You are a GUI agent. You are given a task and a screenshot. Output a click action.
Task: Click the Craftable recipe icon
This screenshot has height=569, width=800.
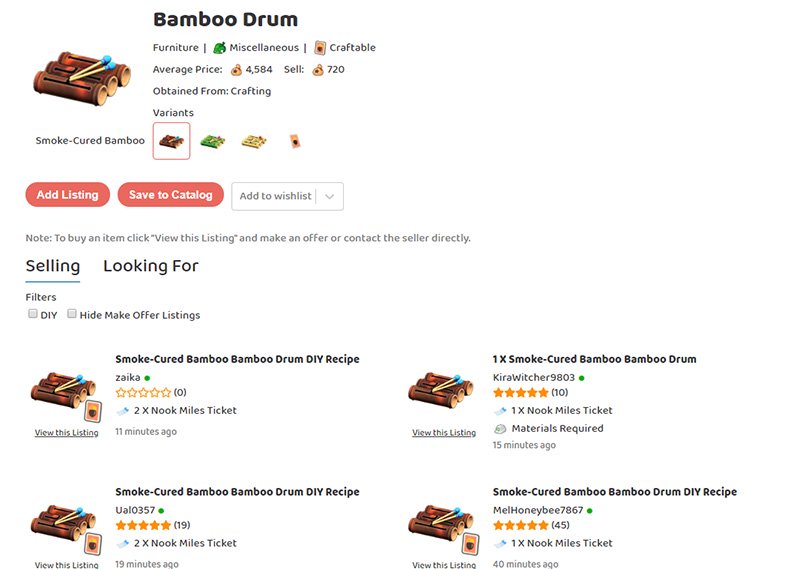(320, 47)
